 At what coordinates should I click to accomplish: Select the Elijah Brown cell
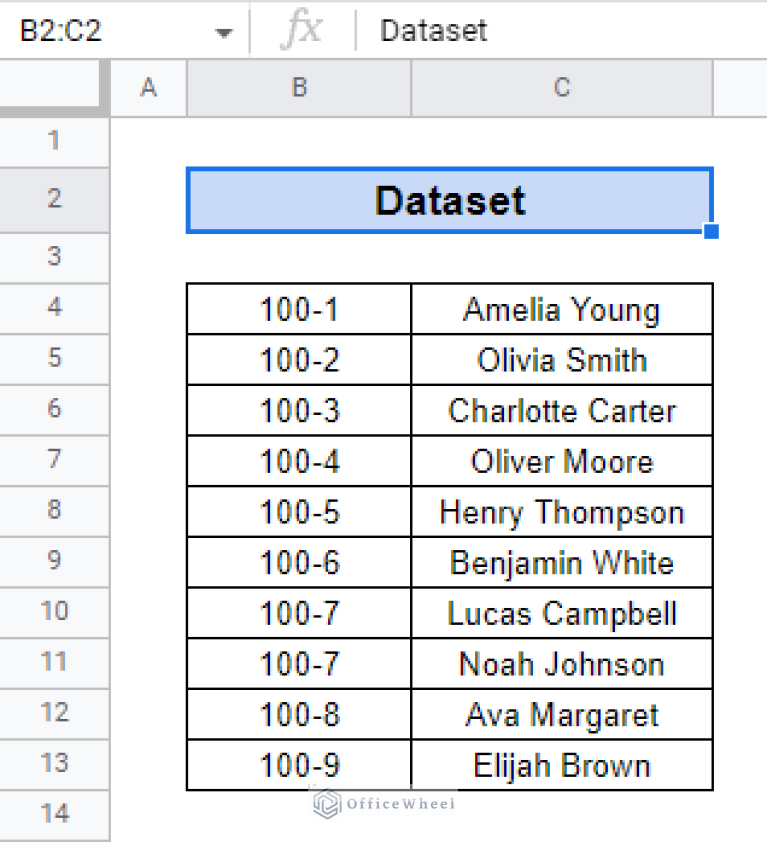(x=561, y=766)
